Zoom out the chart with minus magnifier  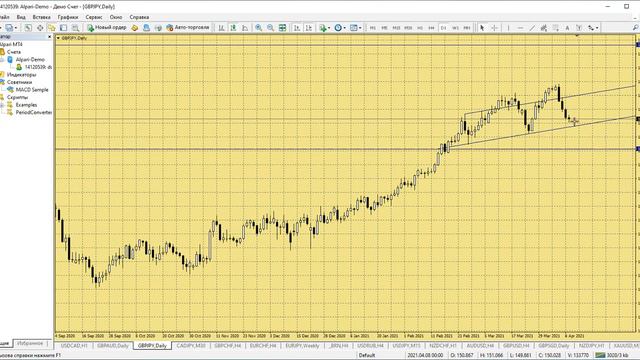coord(270,28)
